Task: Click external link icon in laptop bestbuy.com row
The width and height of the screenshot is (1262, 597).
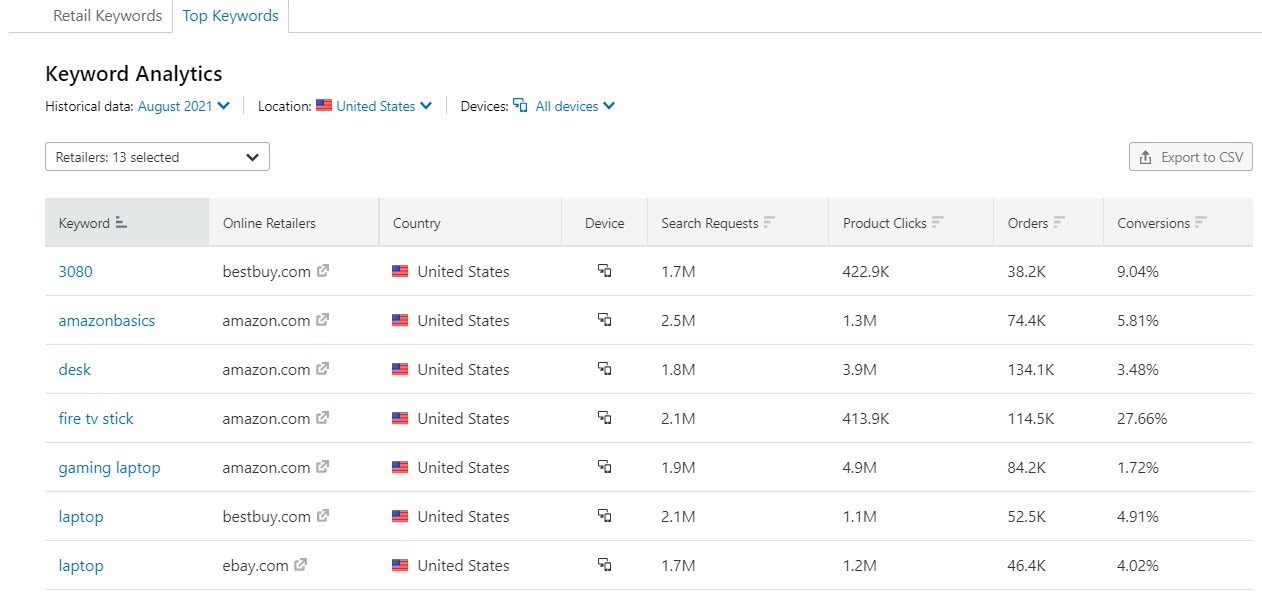Action: (x=322, y=515)
